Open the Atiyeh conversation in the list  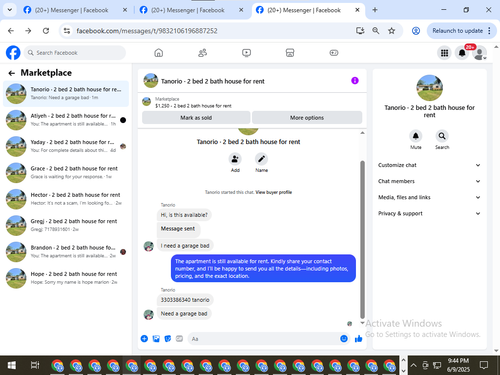tap(66, 120)
